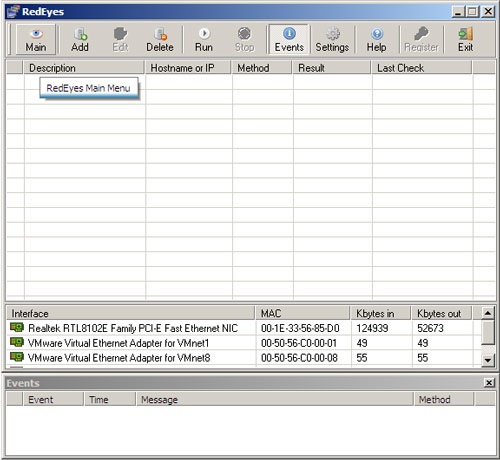Select Realtek RTL8102E network interface row
This screenshot has height=460, width=500.
coord(243,328)
